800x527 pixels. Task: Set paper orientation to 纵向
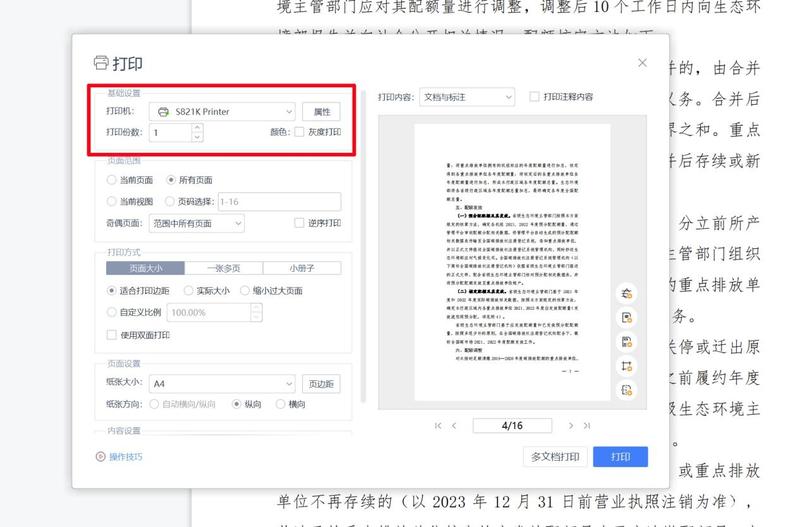[236, 404]
